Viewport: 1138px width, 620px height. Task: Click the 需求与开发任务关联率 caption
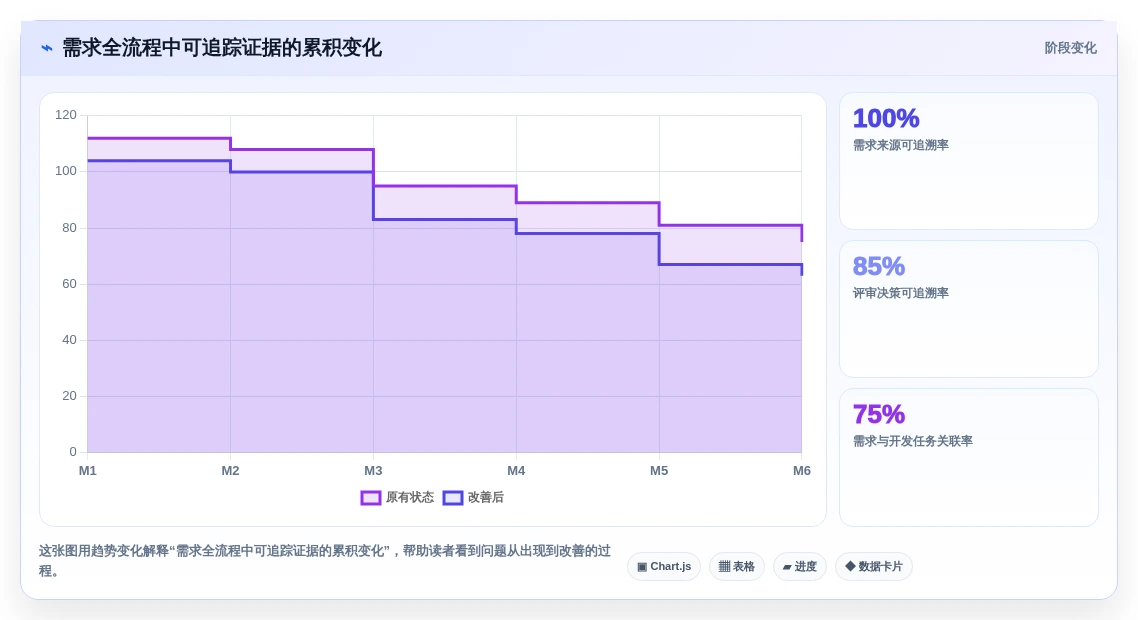[x=913, y=441]
